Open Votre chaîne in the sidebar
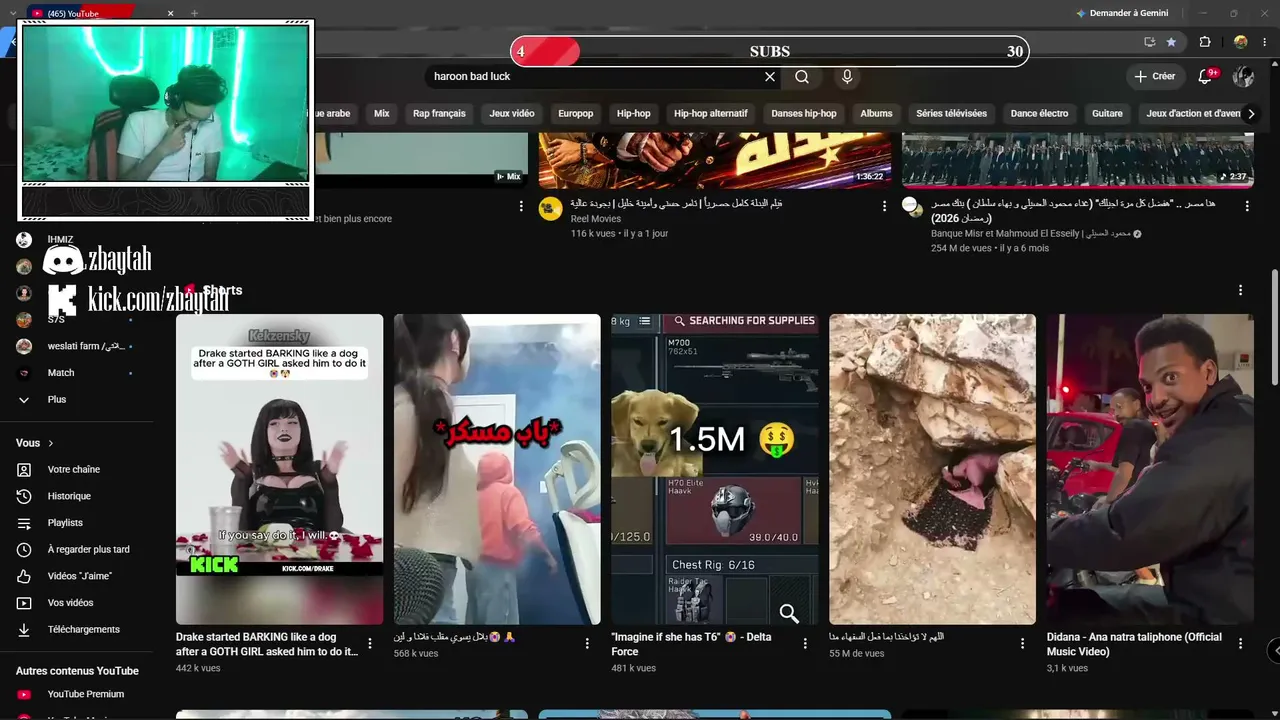Viewport: 1280px width, 720px height. click(75, 469)
